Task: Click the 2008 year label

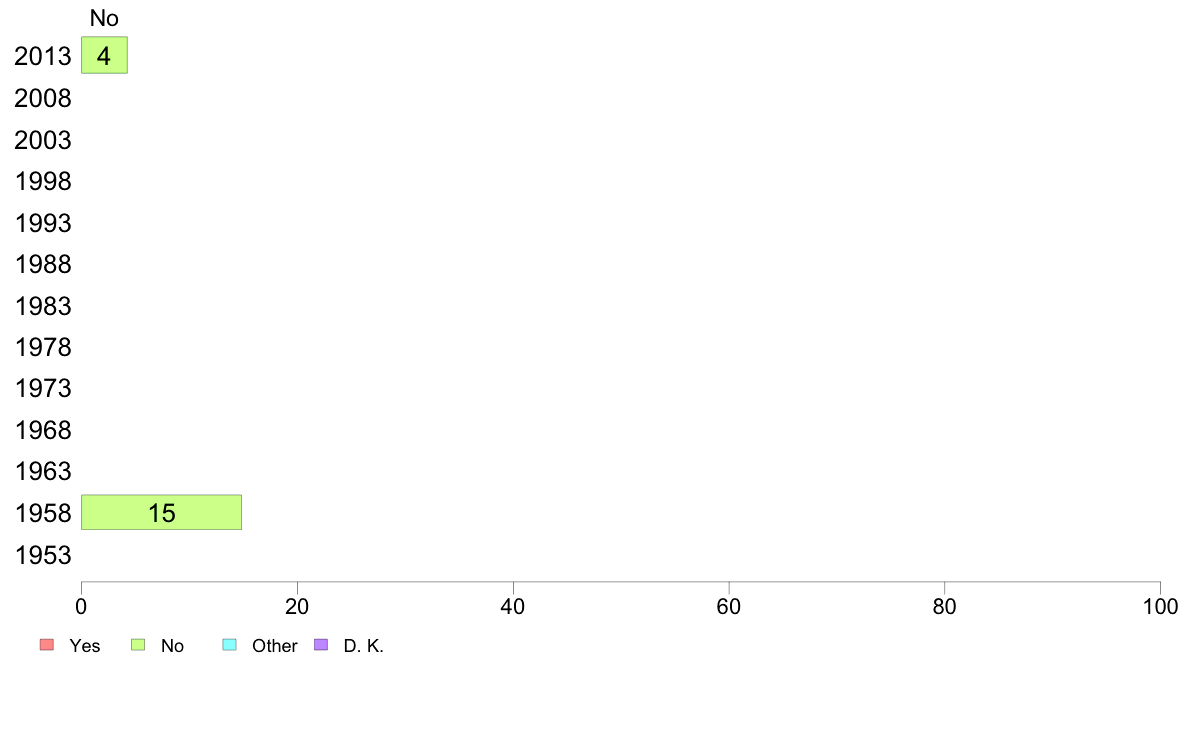Action: (x=42, y=98)
